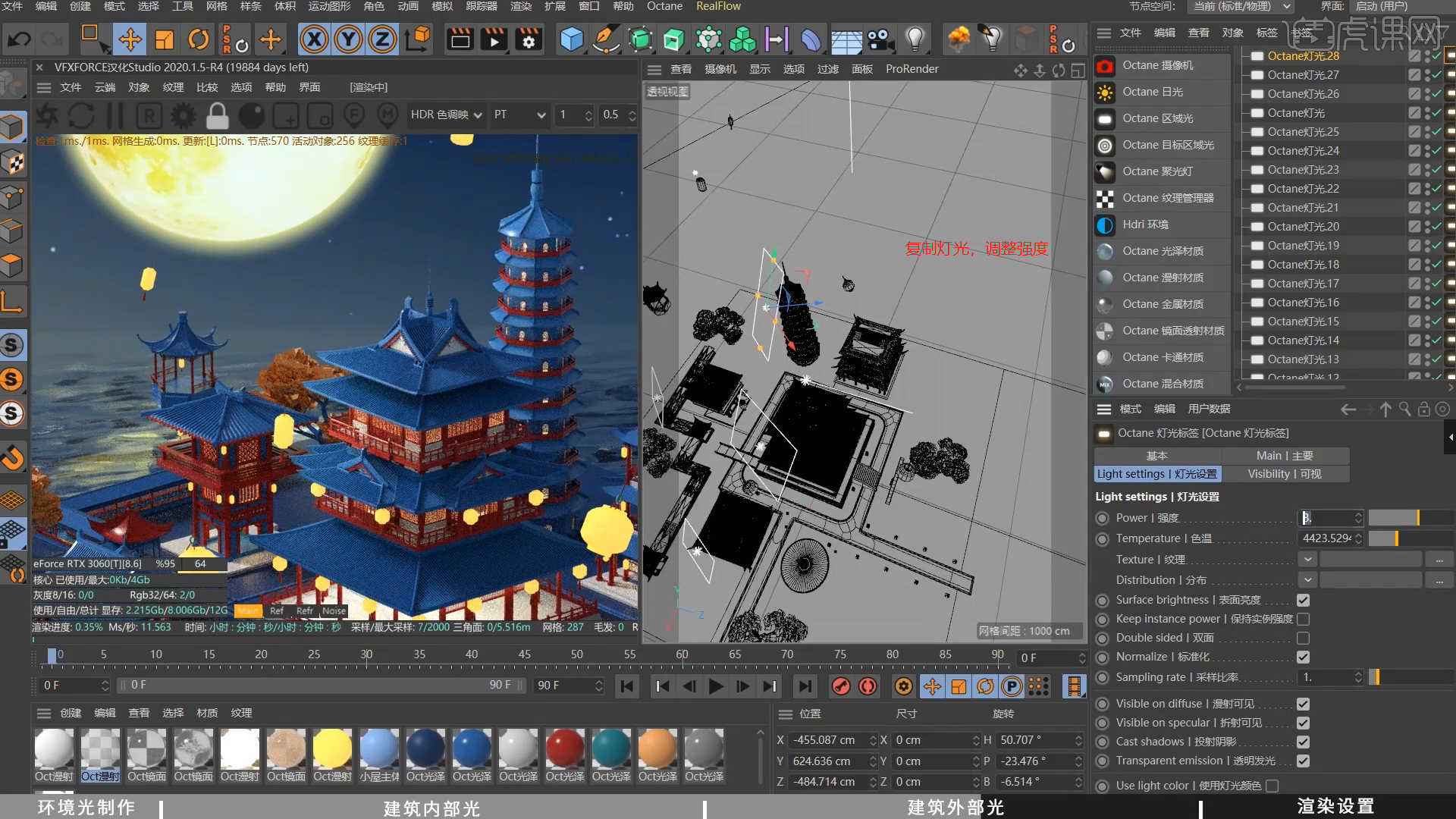Viewport: 1456px width, 819px height.
Task: Open the PT render mode dropdown
Action: (519, 115)
